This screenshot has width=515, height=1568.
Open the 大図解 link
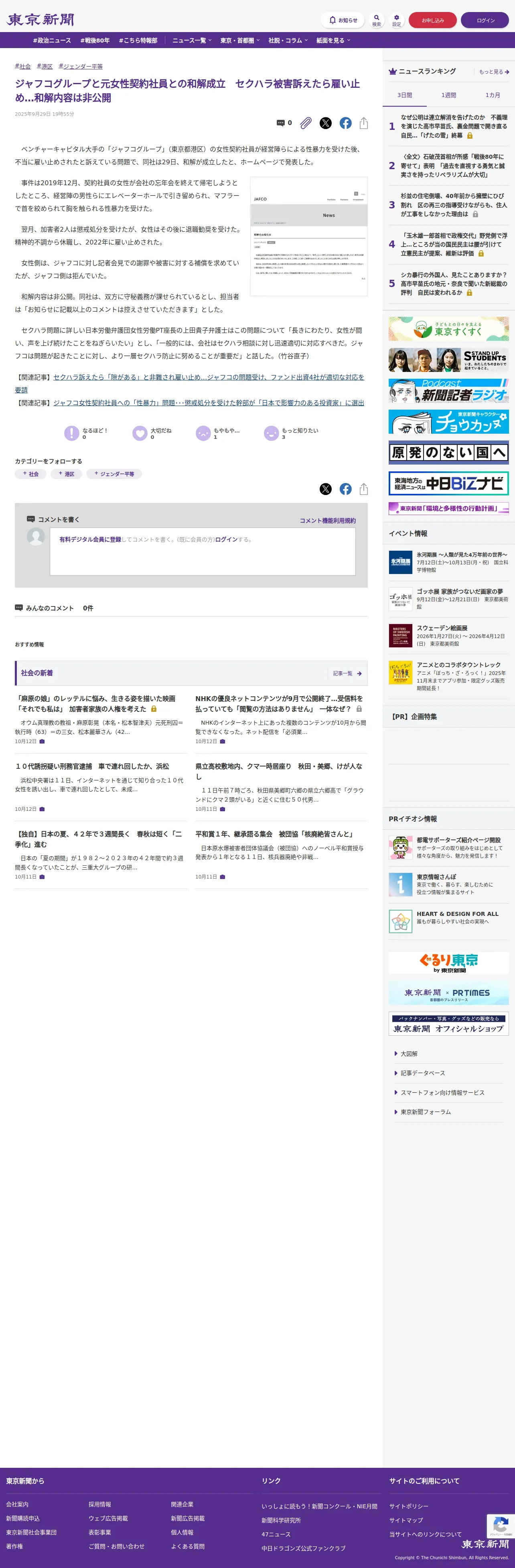(x=409, y=1054)
